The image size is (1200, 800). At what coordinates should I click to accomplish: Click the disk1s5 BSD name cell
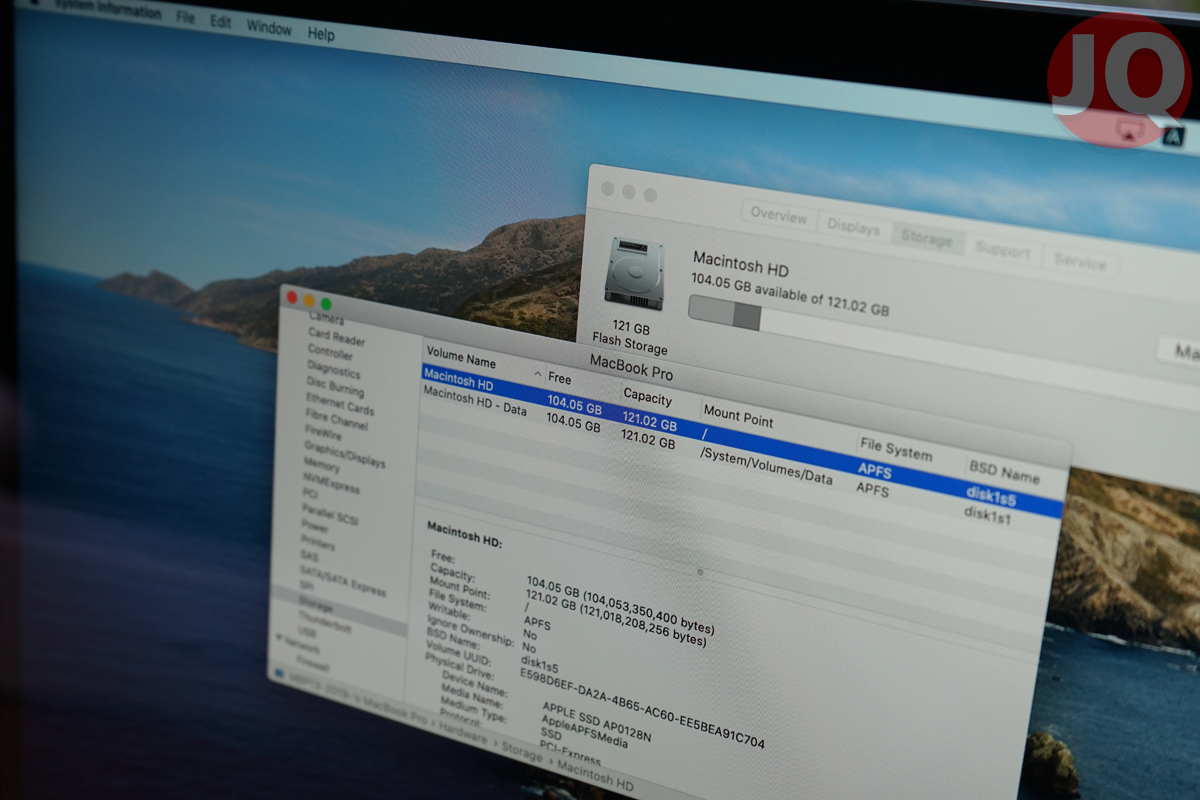991,494
